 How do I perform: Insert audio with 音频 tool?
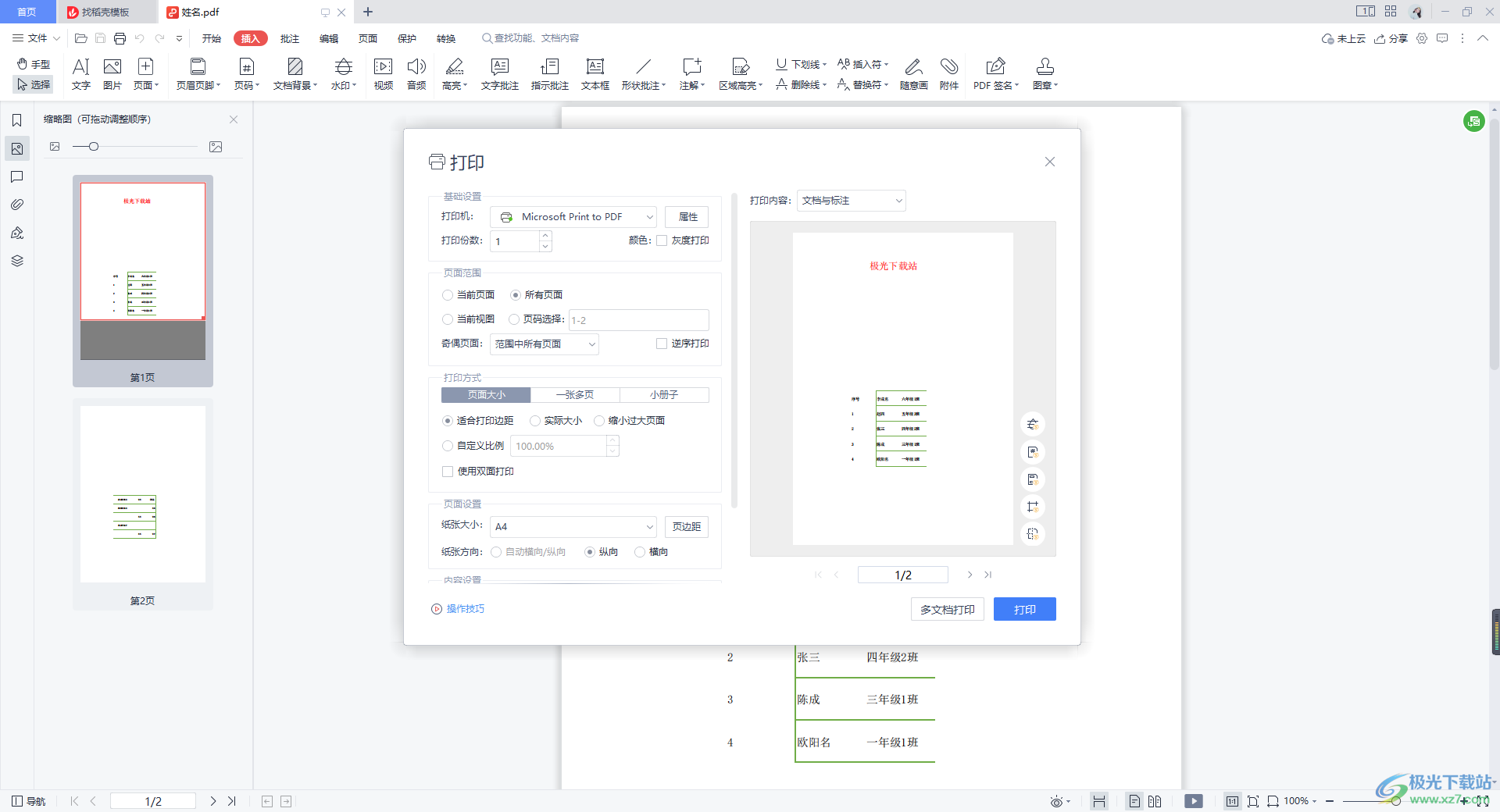(x=416, y=75)
